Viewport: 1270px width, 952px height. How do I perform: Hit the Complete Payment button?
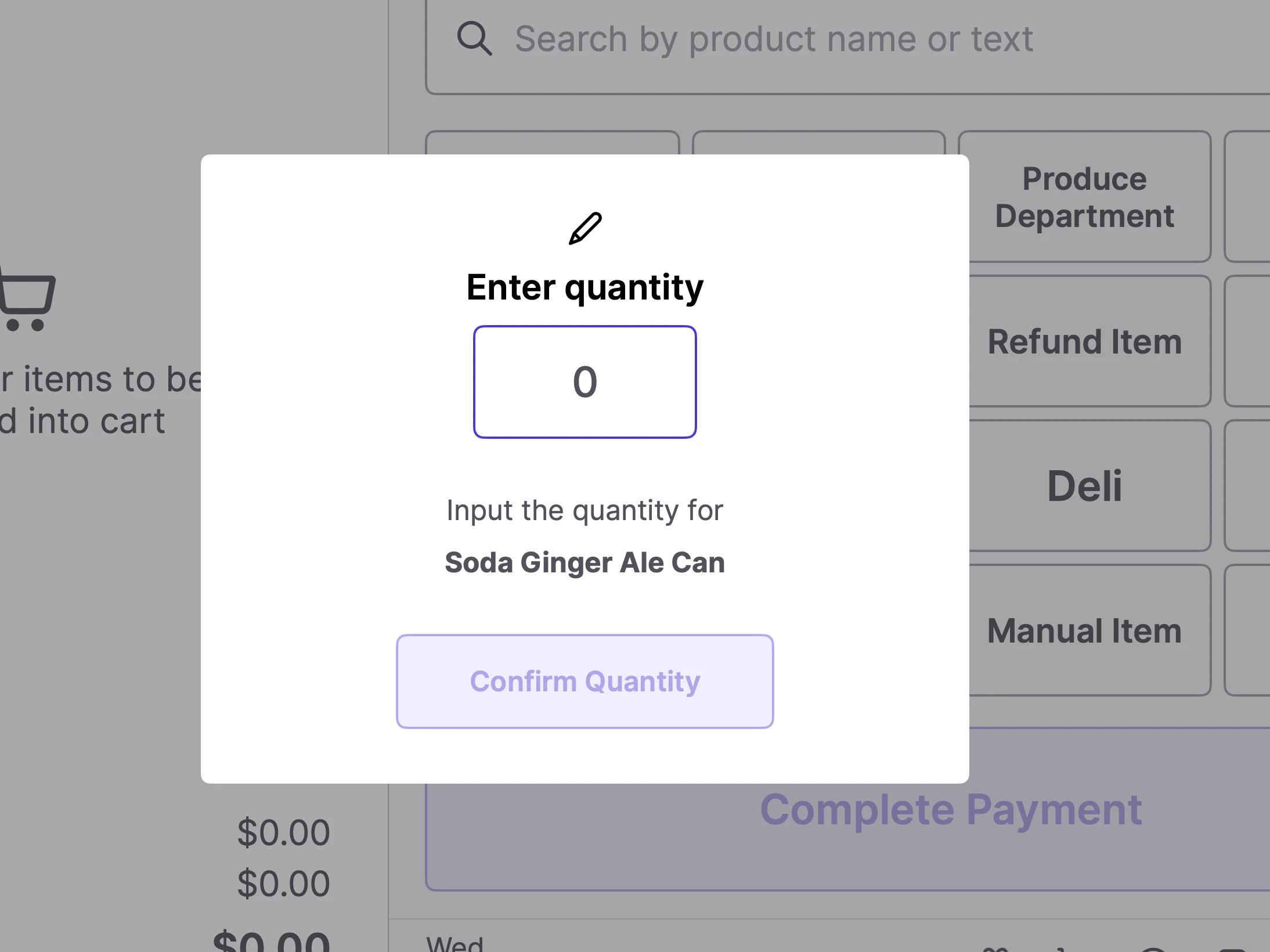(x=950, y=810)
